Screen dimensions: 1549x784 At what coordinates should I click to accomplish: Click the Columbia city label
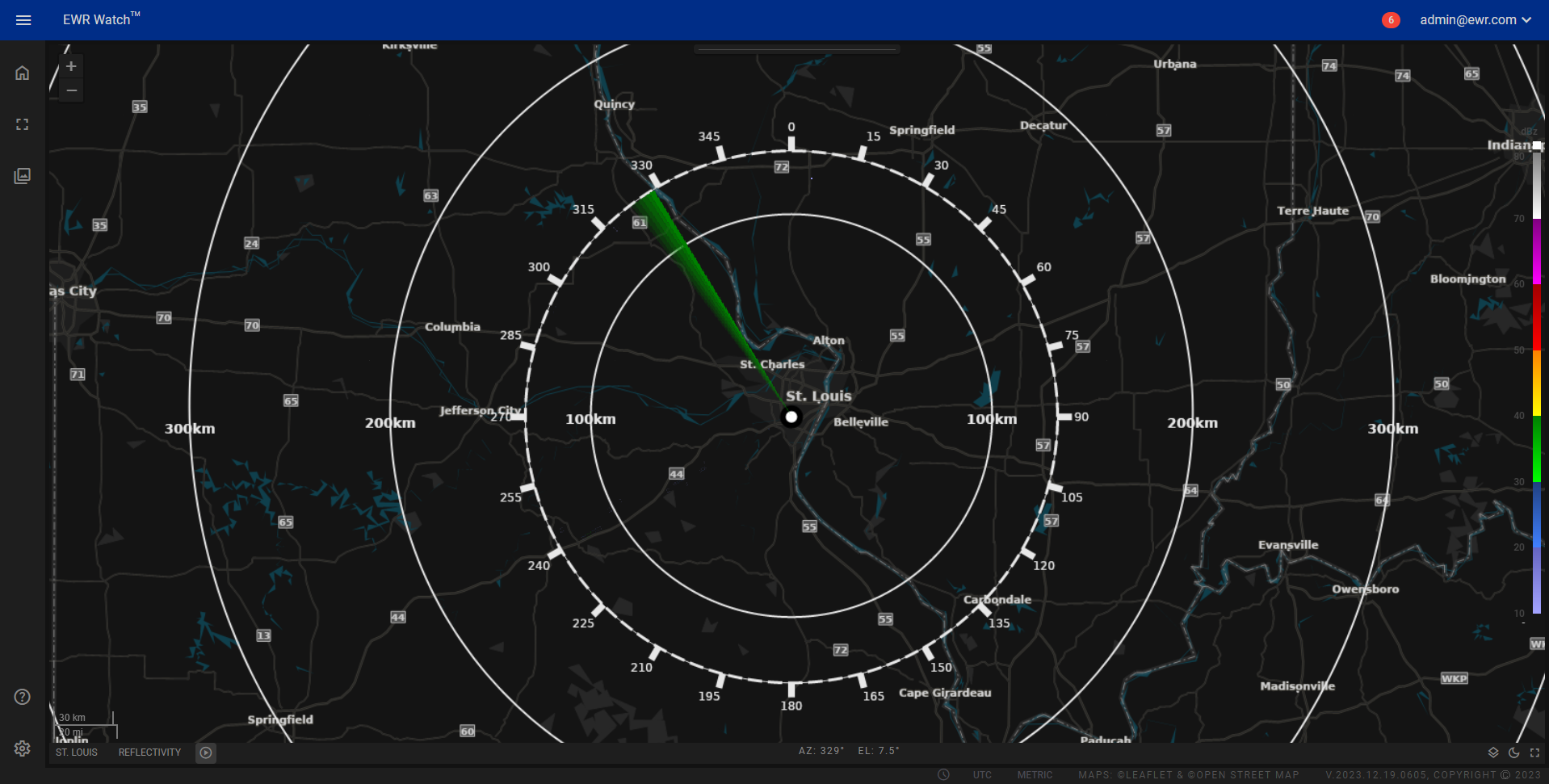point(453,327)
